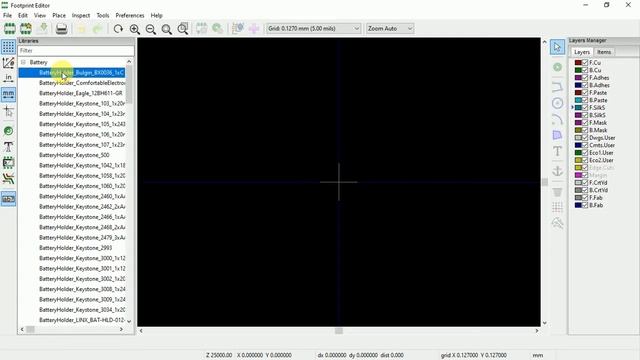The width and height of the screenshot is (640, 360).
Task: Click the Redraw view icon
Action: pyautogui.click(x=118, y=29)
